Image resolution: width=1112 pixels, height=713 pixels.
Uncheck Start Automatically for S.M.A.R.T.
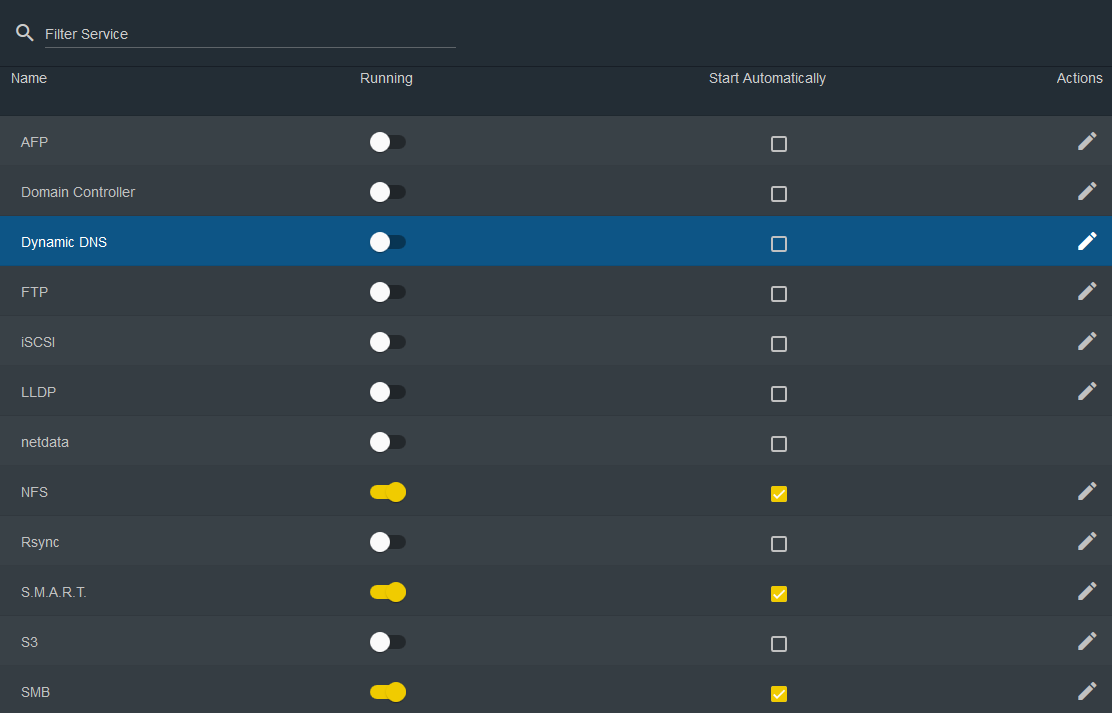click(x=779, y=594)
